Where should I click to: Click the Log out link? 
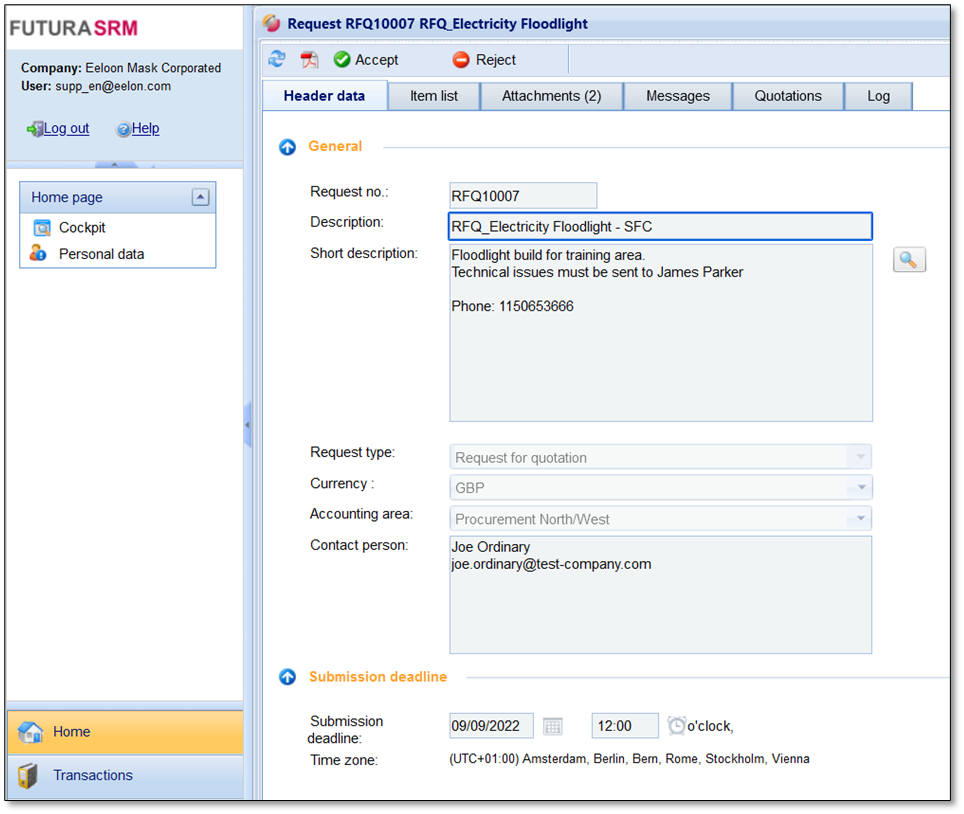[65, 128]
